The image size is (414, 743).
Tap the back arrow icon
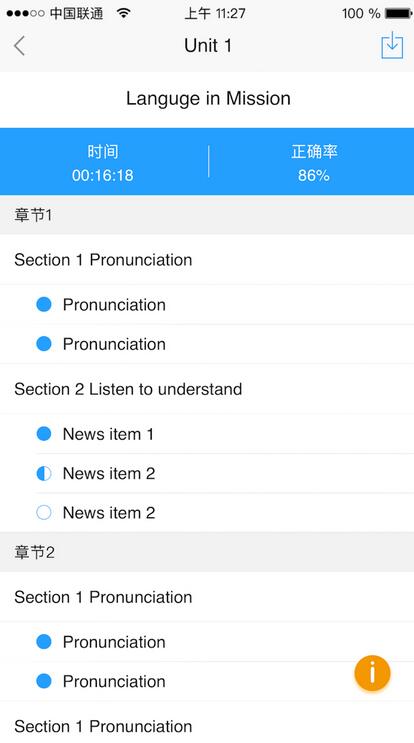point(19,46)
